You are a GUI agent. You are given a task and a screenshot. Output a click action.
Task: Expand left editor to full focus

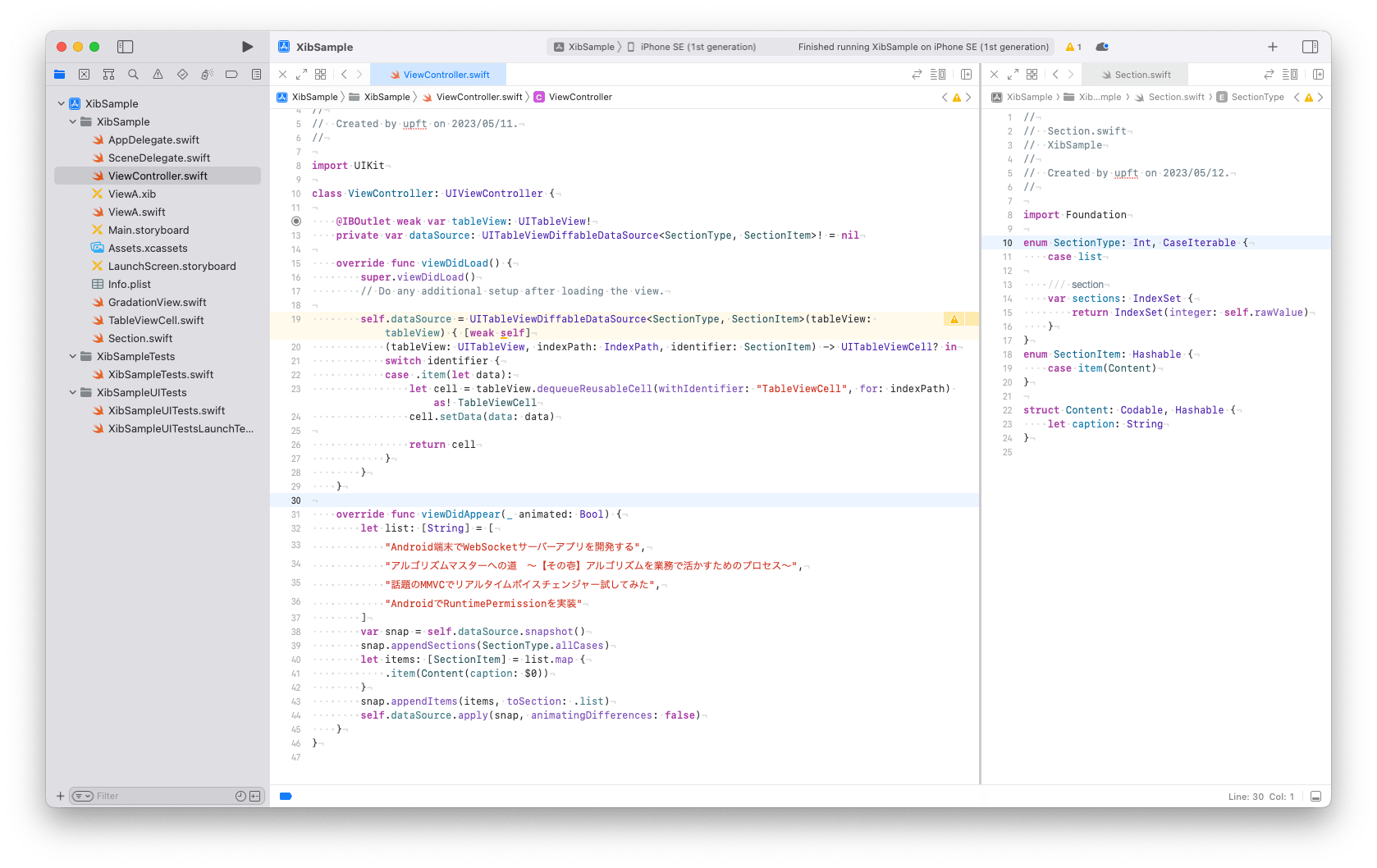coord(301,75)
